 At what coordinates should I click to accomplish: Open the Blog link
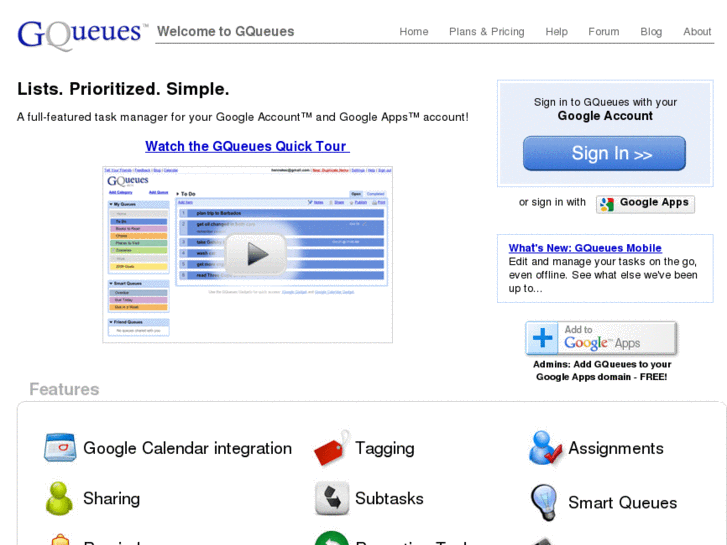[651, 32]
